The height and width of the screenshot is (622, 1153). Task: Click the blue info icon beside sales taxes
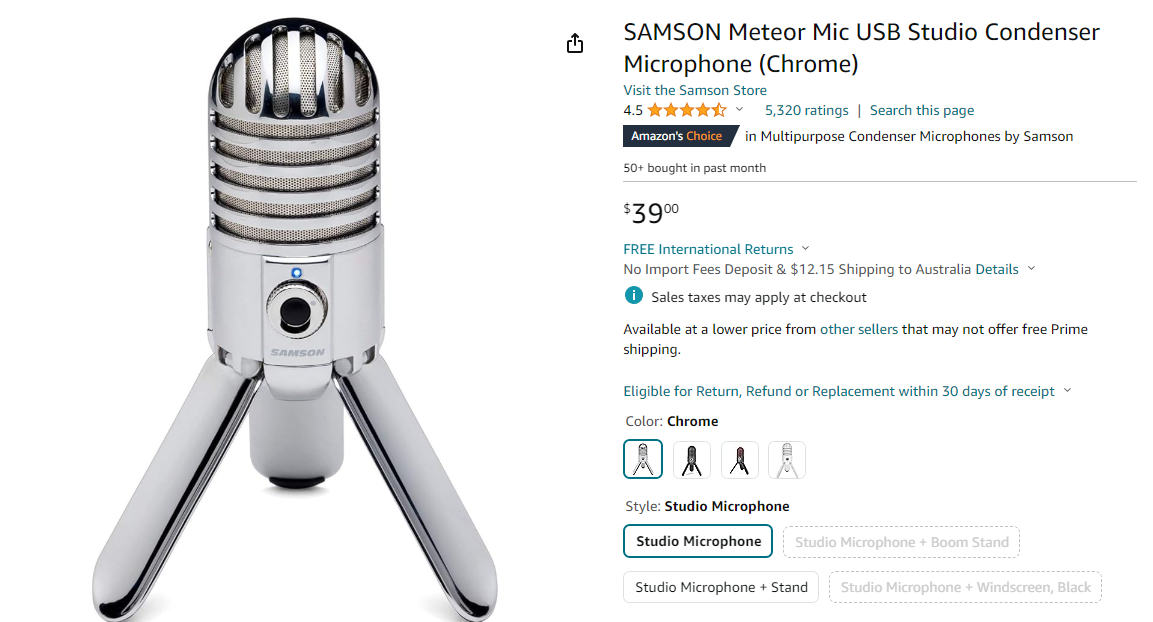(633, 296)
